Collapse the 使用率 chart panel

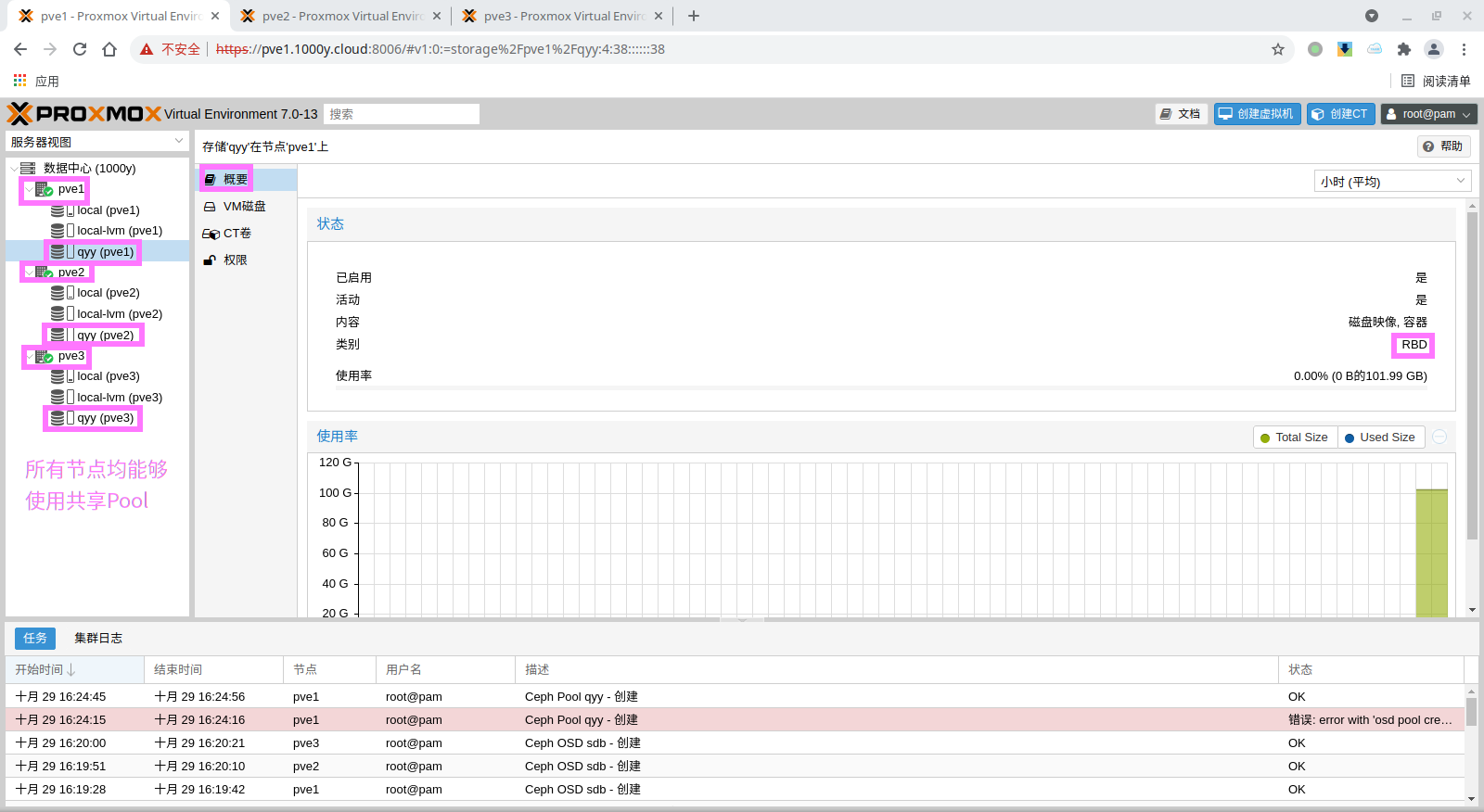[1439, 437]
